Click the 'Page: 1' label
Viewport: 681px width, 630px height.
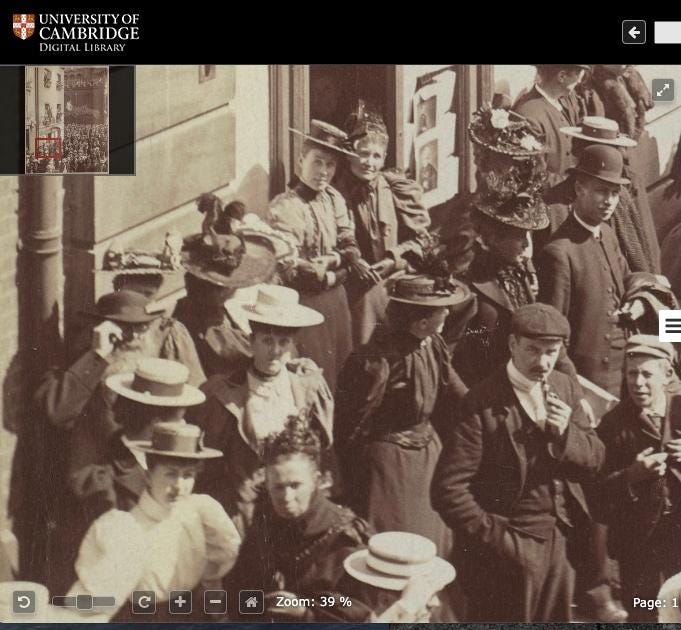pos(655,603)
